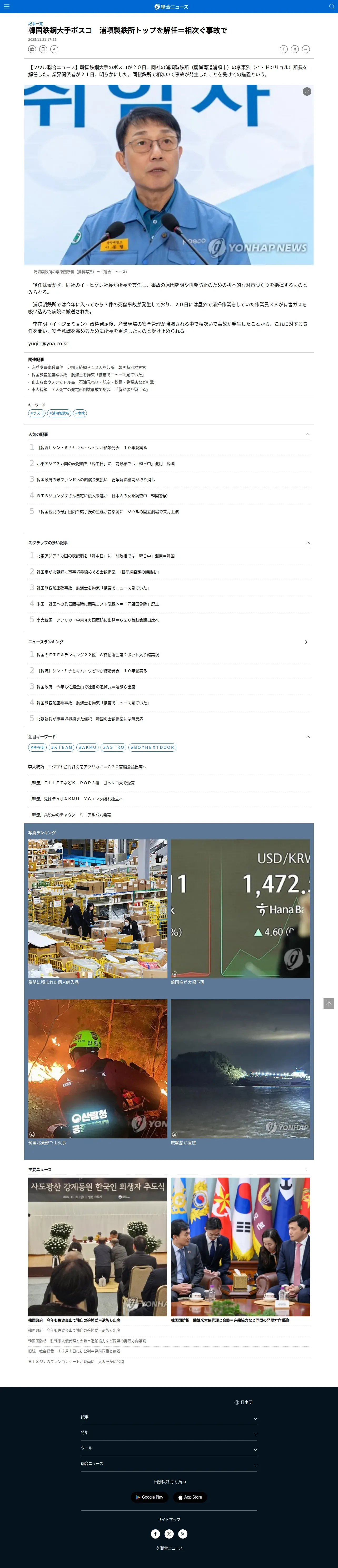Collapse the 人気の記事 section
The image size is (338, 1568).
pyautogui.click(x=307, y=435)
